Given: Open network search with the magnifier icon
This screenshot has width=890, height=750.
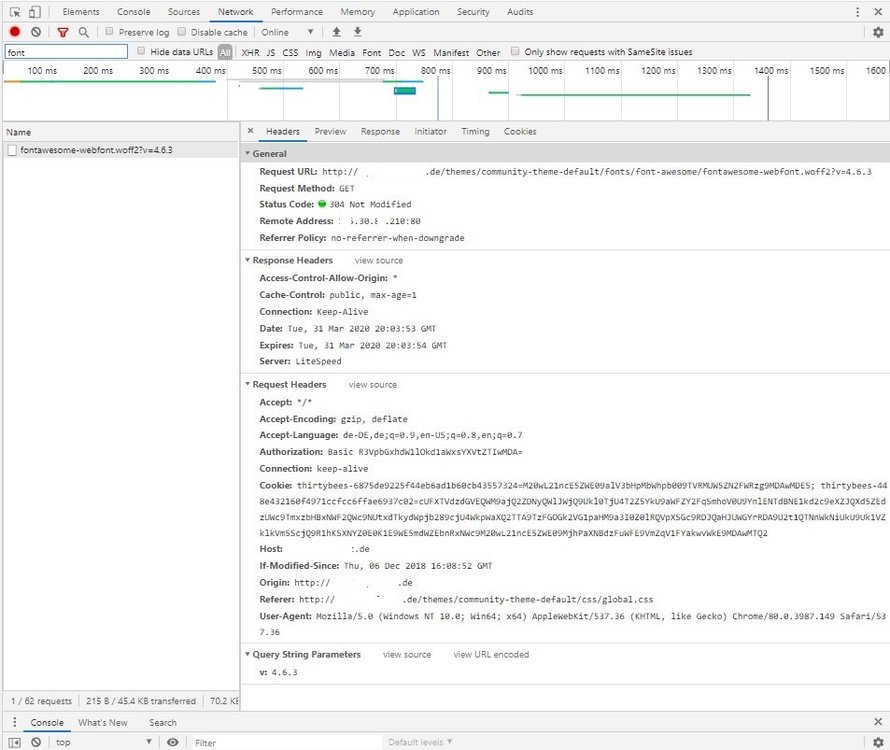Looking at the screenshot, I should pyautogui.click(x=84, y=32).
